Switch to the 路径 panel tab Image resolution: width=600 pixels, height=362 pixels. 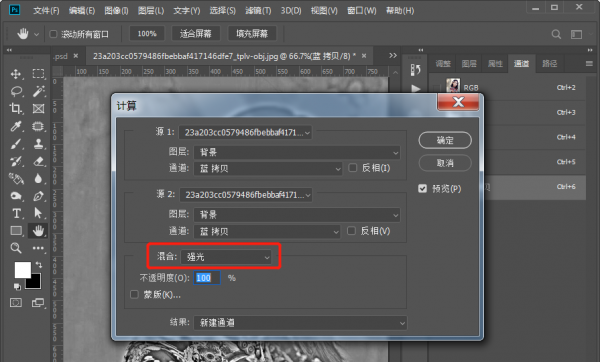coord(549,64)
